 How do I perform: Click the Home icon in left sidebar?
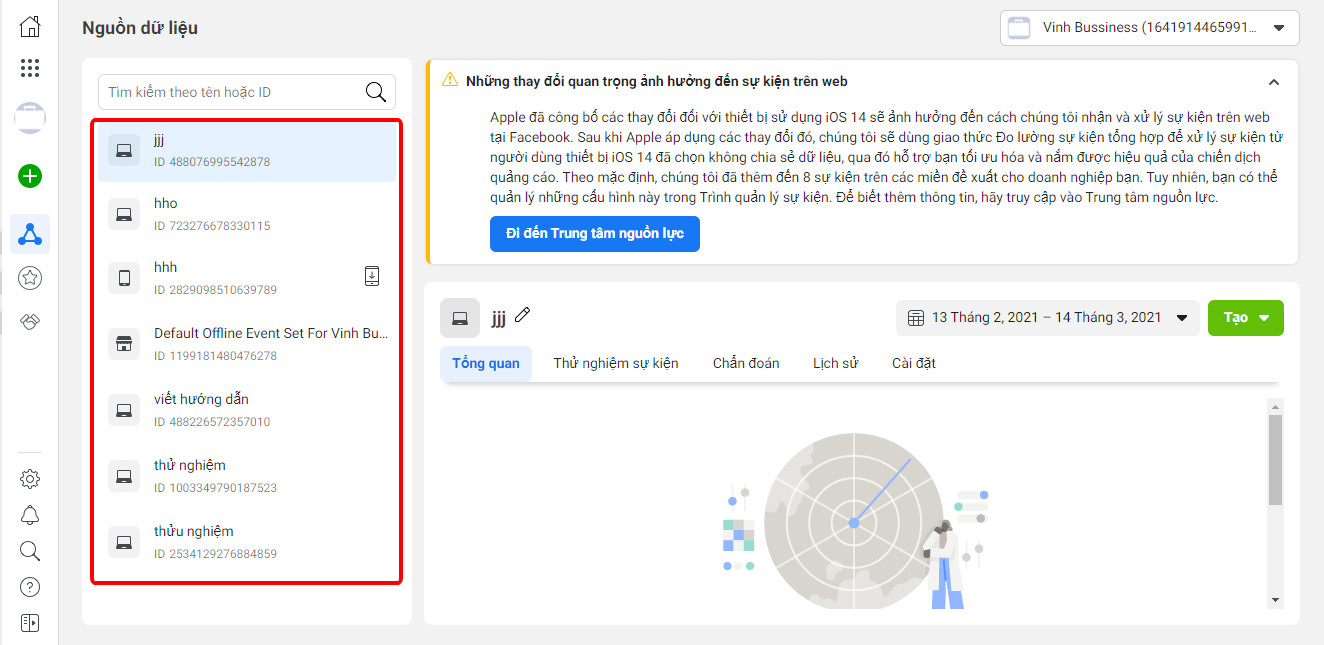pyautogui.click(x=30, y=26)
